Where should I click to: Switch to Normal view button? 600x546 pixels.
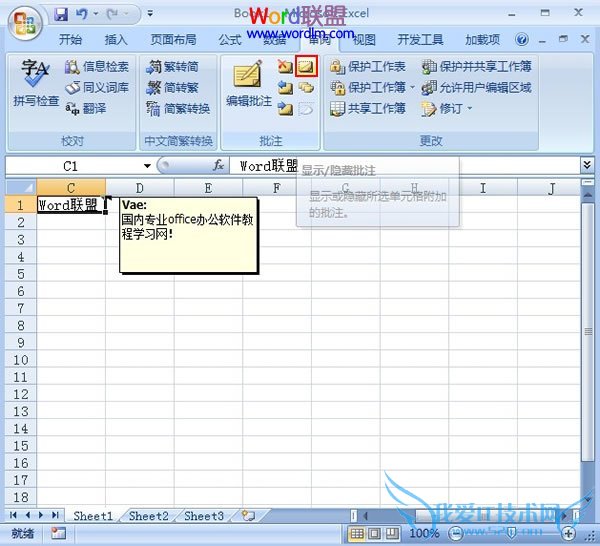pyautogui.click(x=357, y=533)
